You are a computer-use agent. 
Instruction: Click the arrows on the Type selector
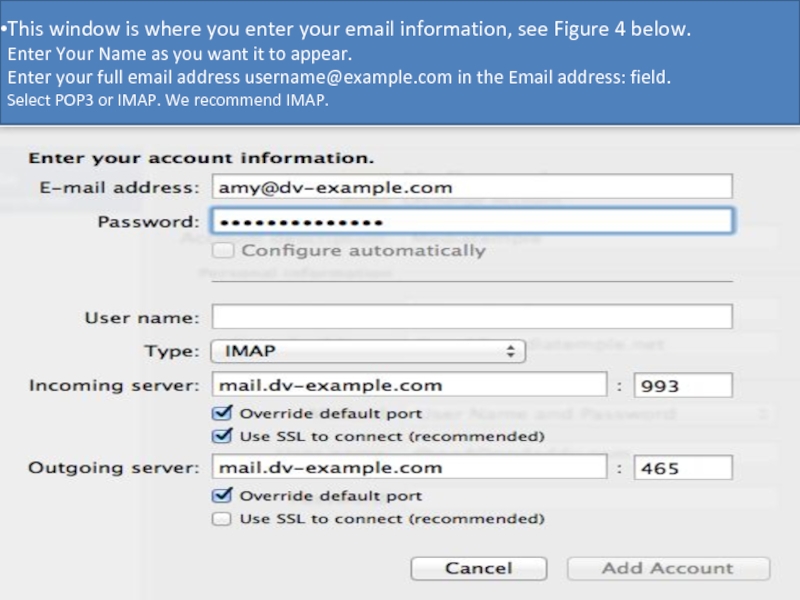pyautogui.click(x=511, y=351)
